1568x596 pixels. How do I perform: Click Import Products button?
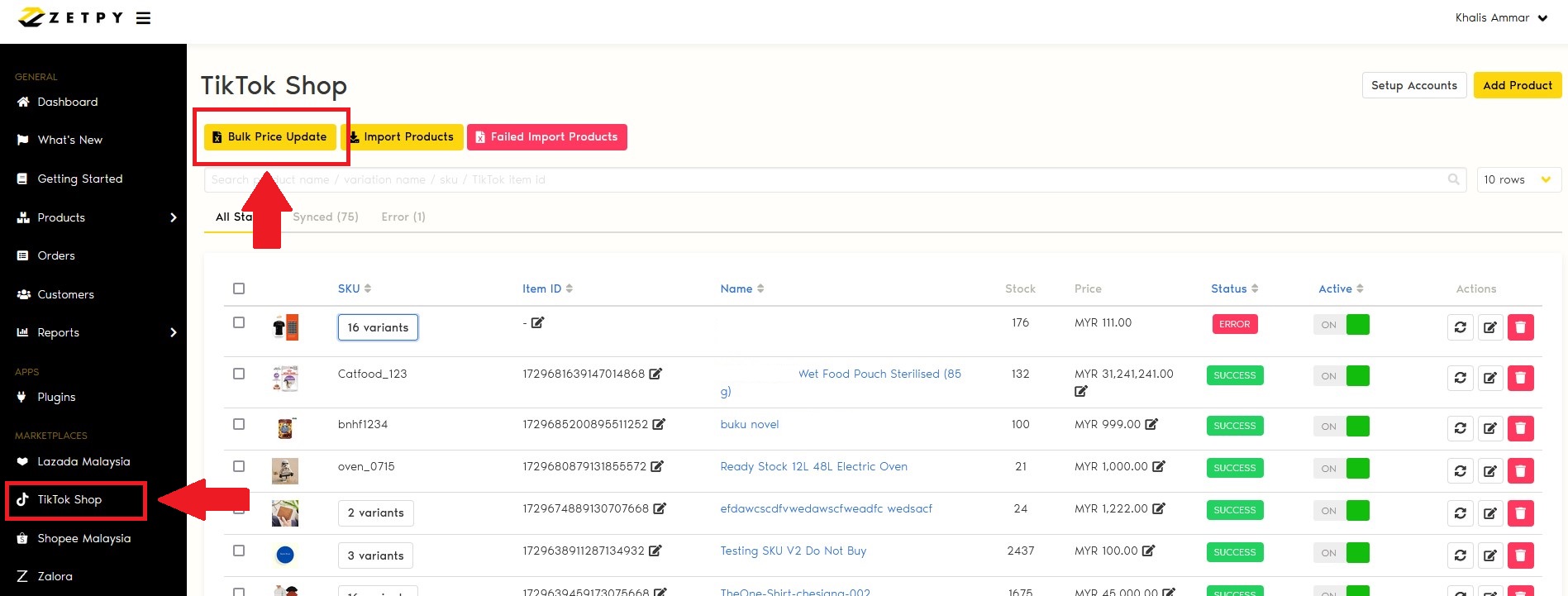402,137
